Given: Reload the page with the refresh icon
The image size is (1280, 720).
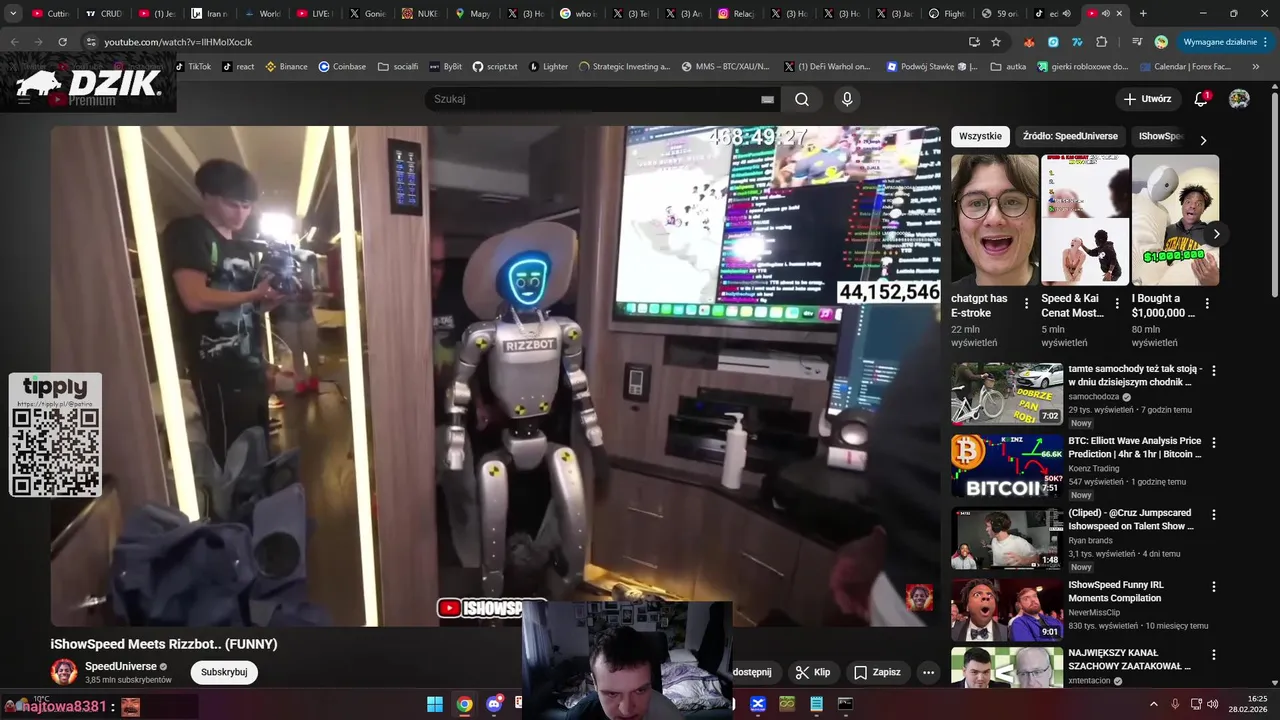Looking at the screenshot, I should [x=62, y=42].
